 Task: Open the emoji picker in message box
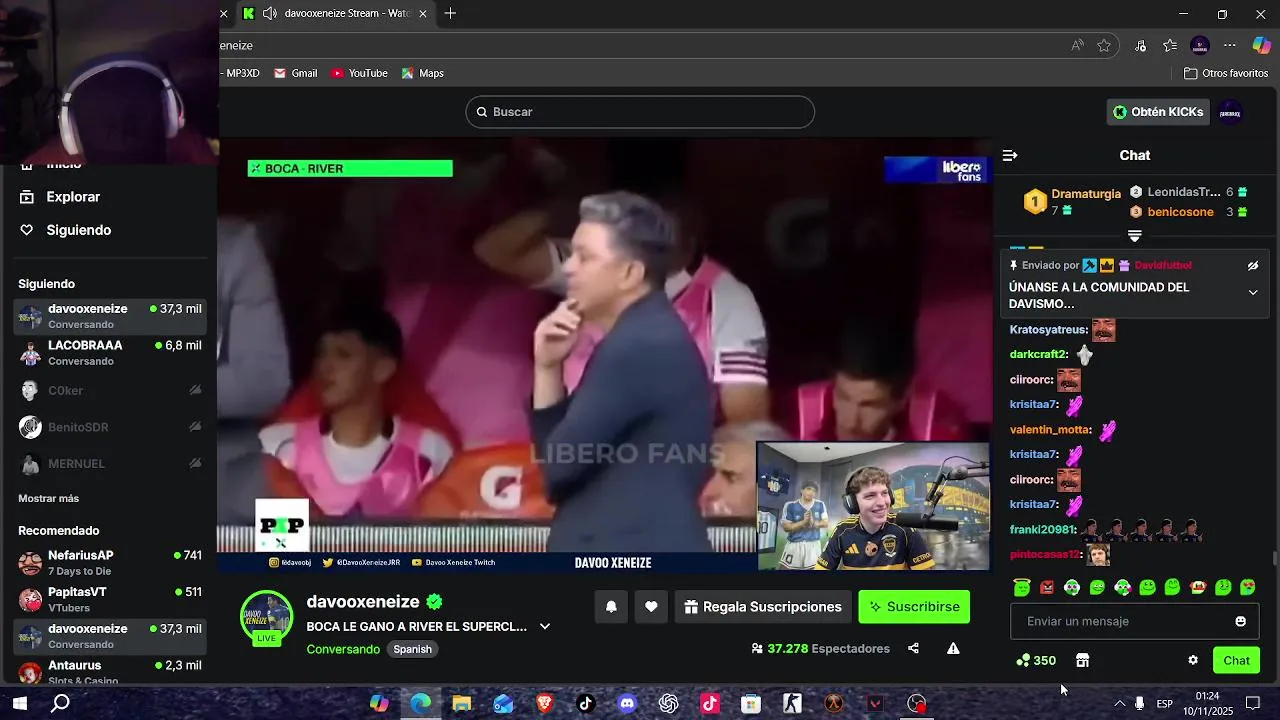tap(1240, 621)
